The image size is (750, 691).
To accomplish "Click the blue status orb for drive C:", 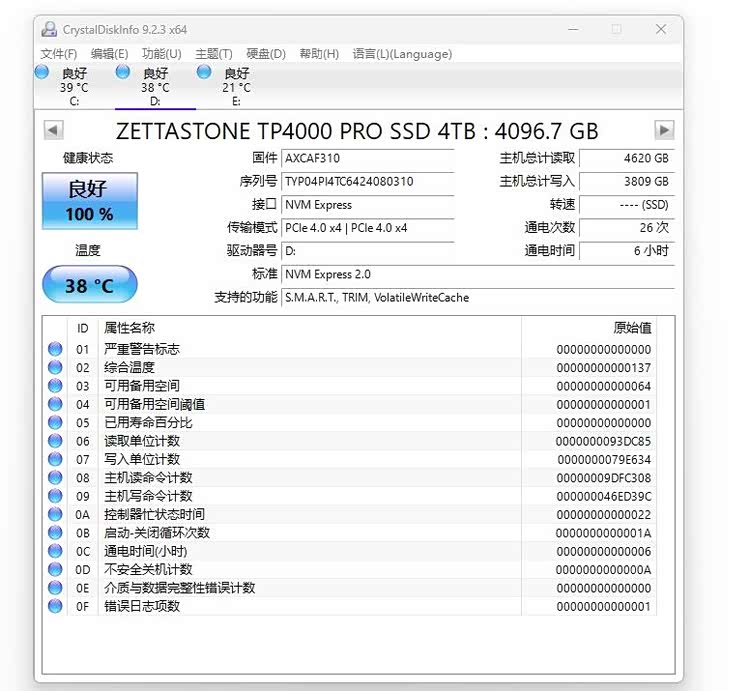I will [x=42, y=72].
